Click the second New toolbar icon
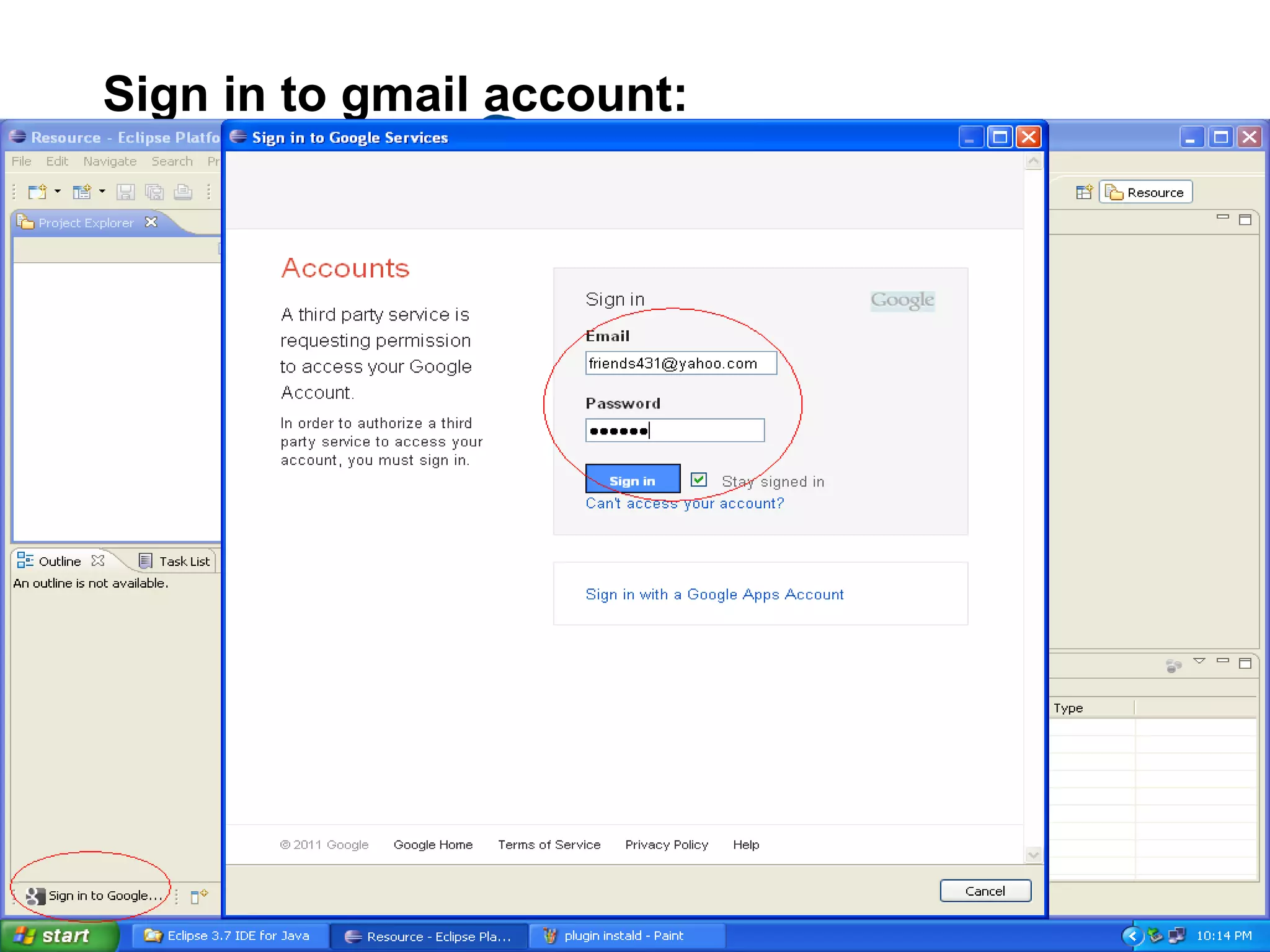Viewport: 1270px width, 952px height. pyautogui.click(x=82, y=192)
